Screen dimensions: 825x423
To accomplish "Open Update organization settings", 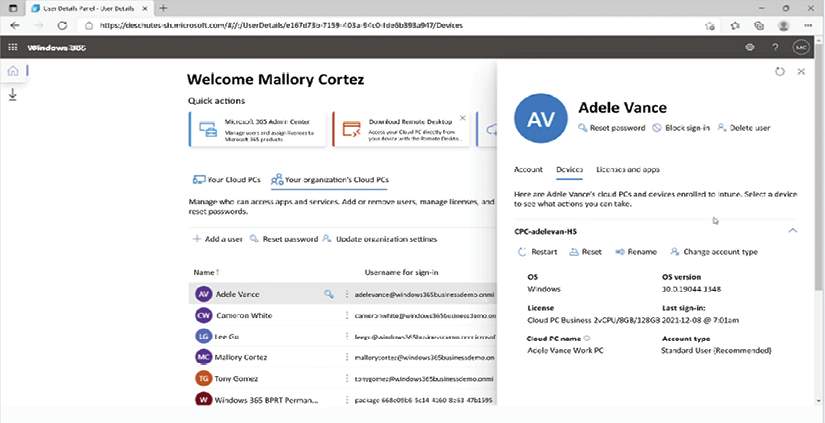I will pyautogui.click(x=379, y=239).
